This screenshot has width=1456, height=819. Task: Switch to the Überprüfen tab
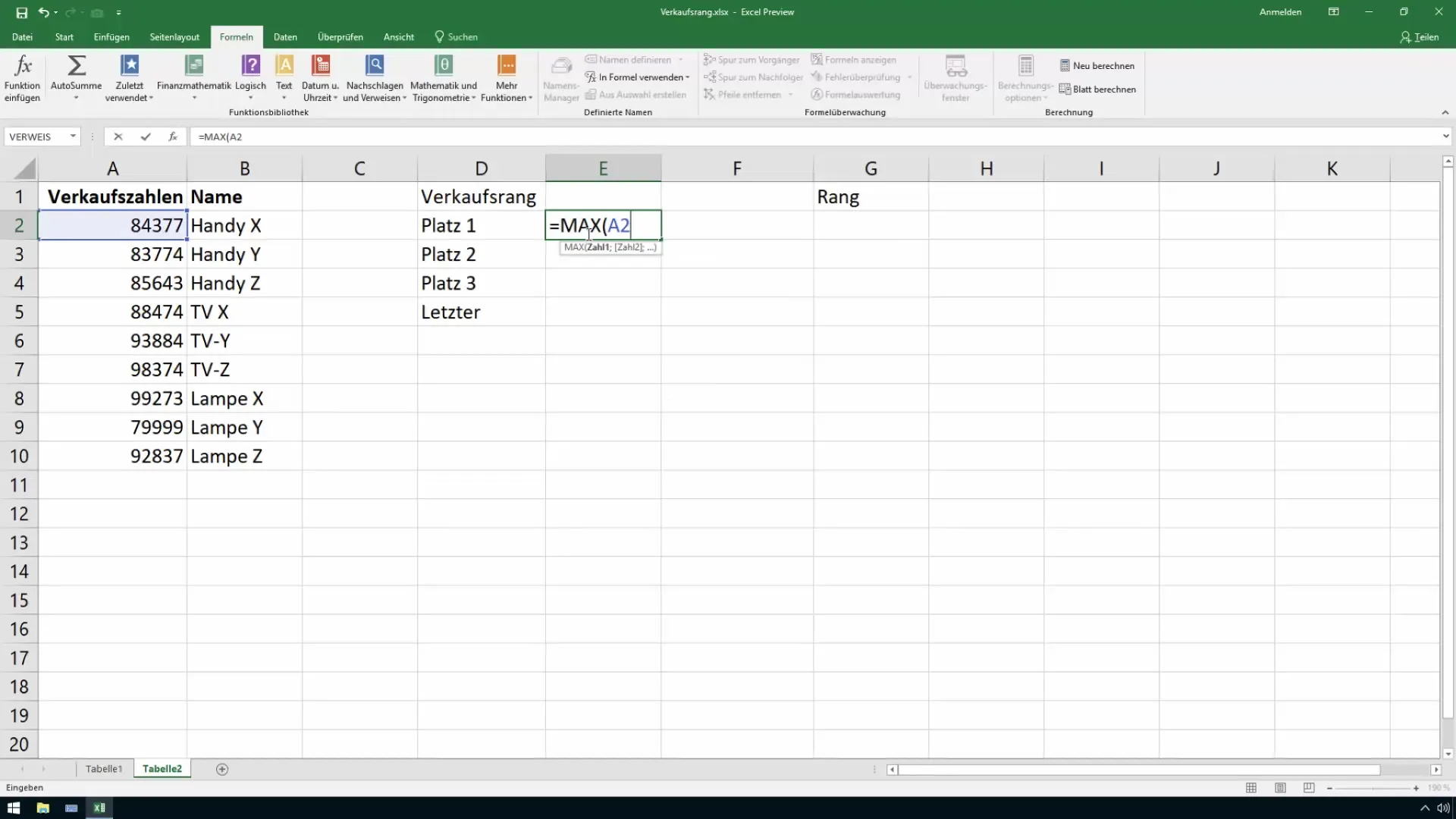[340, 37]
